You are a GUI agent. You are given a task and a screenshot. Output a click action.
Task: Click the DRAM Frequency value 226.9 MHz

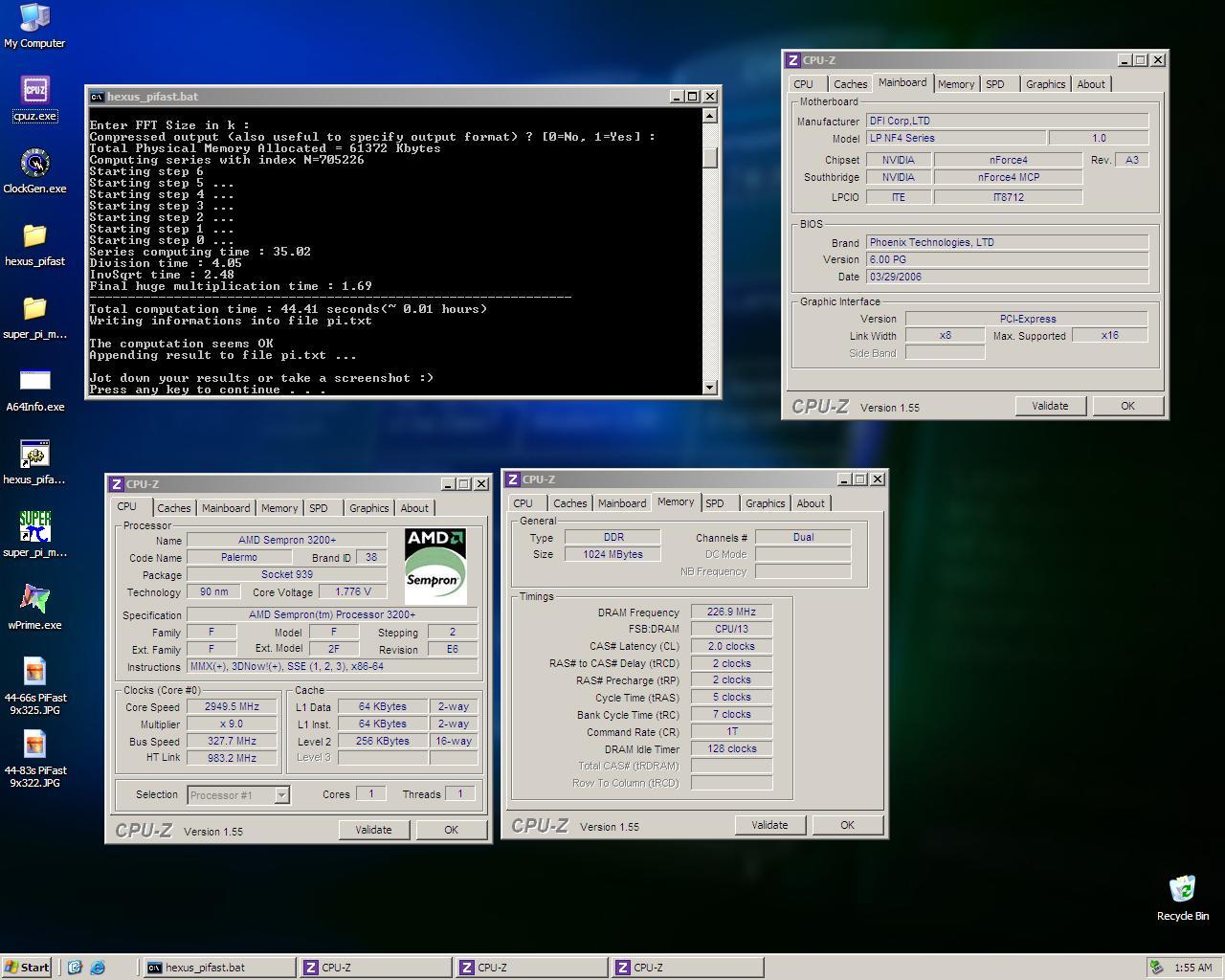(731, 612)
